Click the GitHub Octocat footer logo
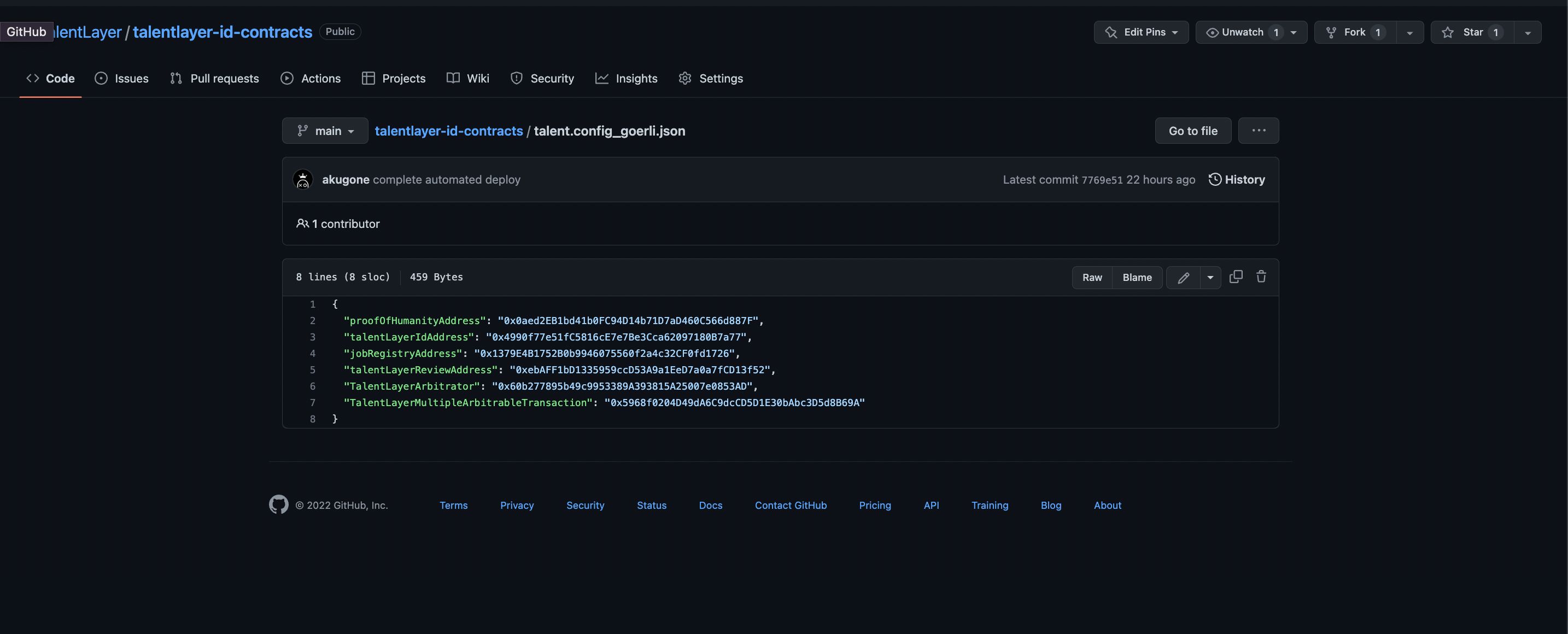Viewport: 1568px width, 634px height. coord(279,504)
